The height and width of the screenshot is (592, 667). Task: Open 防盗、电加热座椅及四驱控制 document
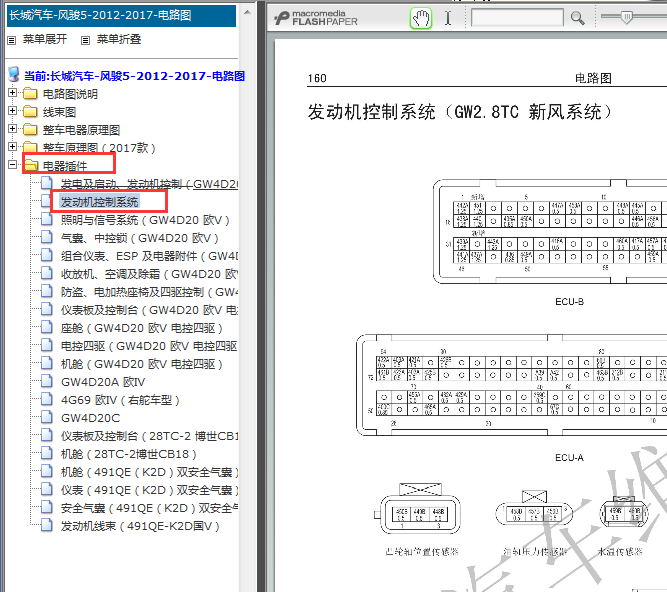point(149,292)
